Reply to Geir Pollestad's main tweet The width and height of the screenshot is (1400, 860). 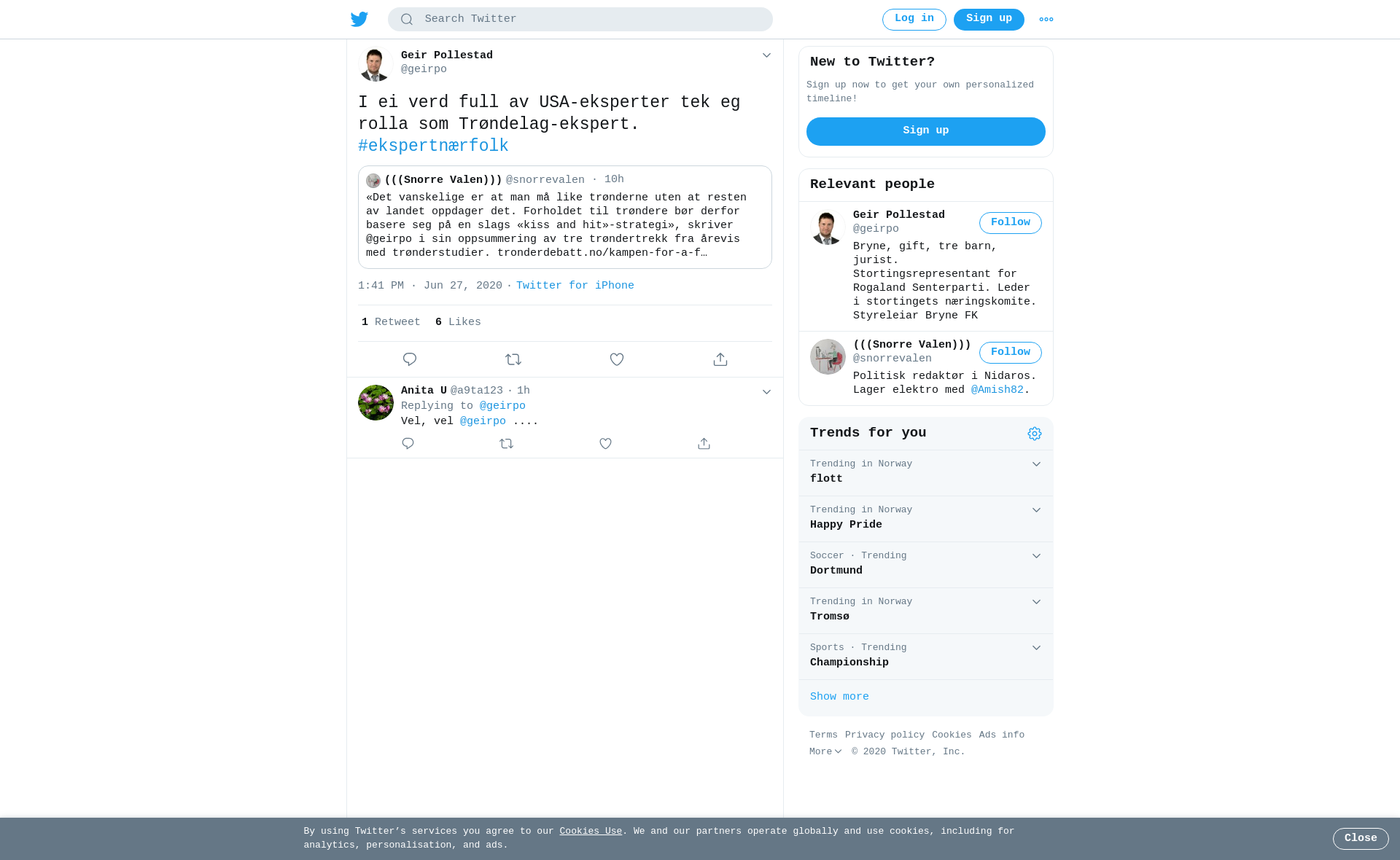point(410,359)
